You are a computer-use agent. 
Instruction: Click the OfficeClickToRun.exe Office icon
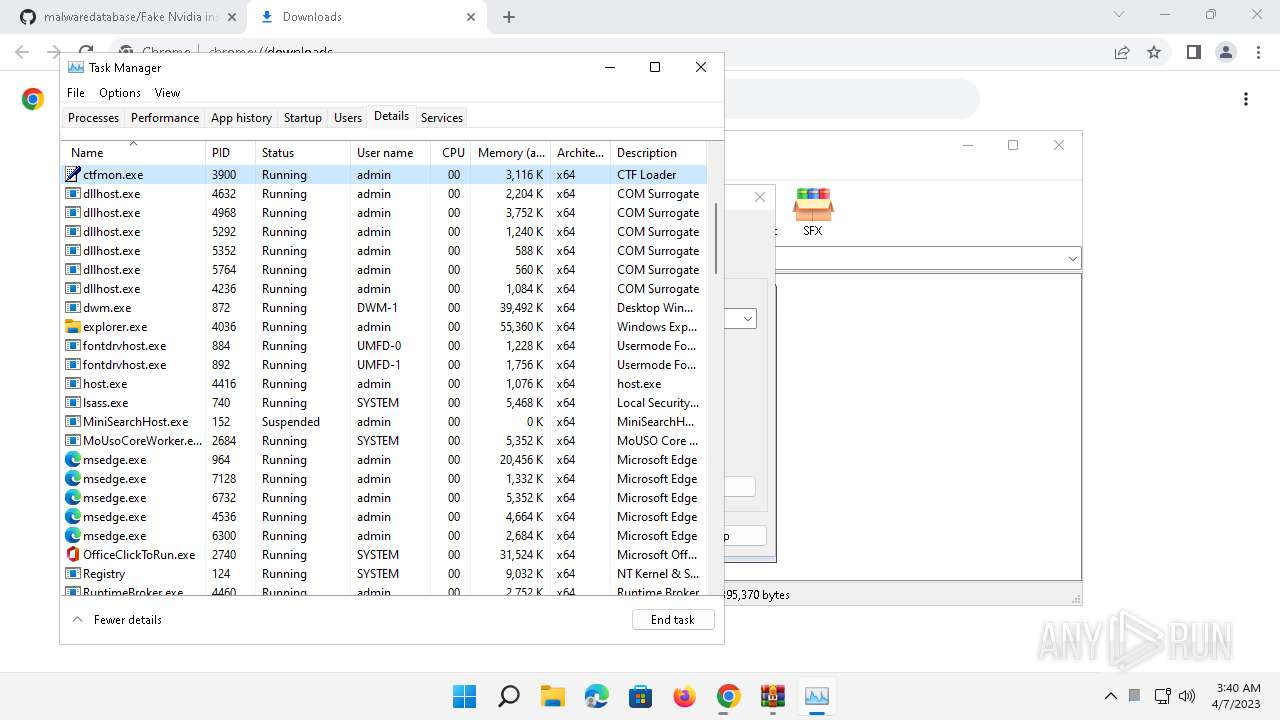(73, 554)
